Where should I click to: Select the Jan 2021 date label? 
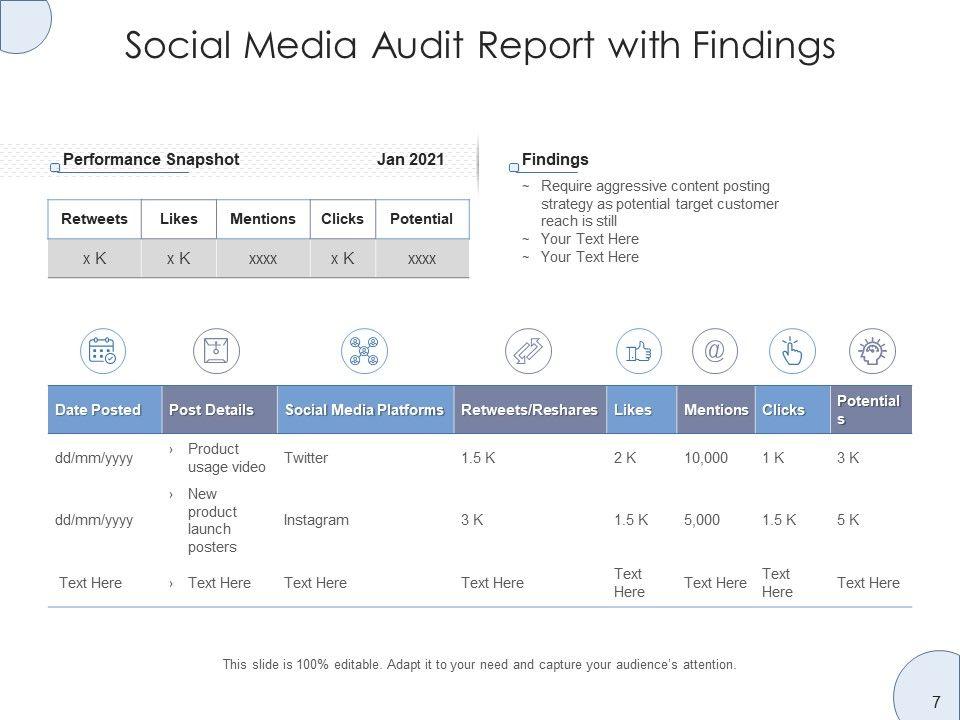point(410,160)
